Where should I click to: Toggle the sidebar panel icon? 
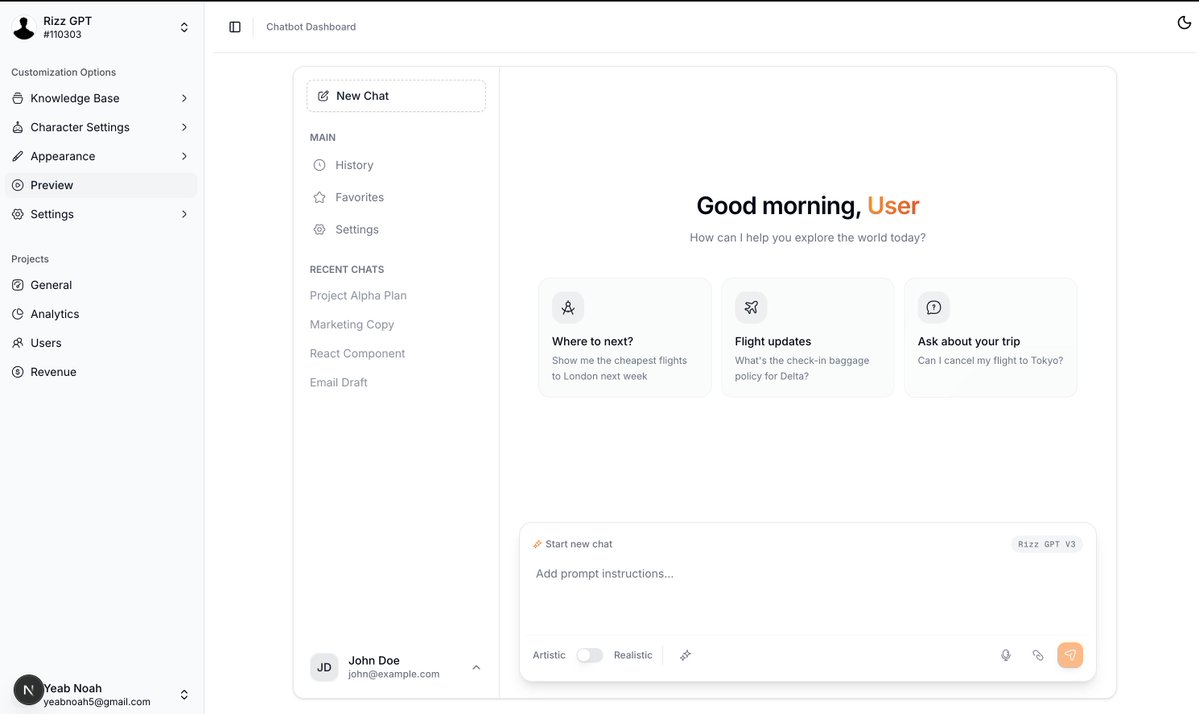point(235,27)
